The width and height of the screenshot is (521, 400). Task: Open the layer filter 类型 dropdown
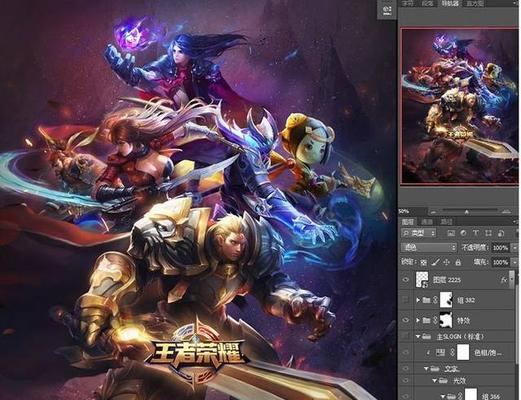(x=419, y=233)
